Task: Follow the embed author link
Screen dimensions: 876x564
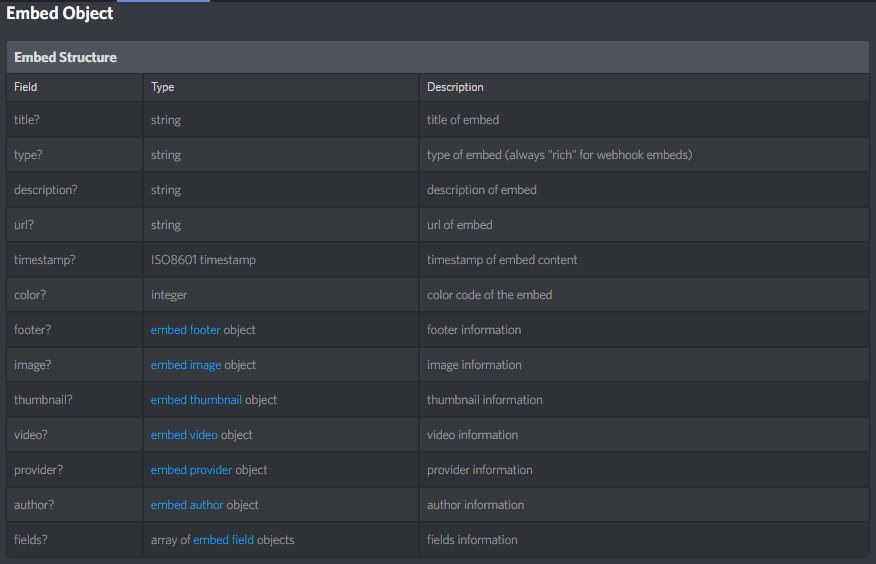Action: [187, 505]
